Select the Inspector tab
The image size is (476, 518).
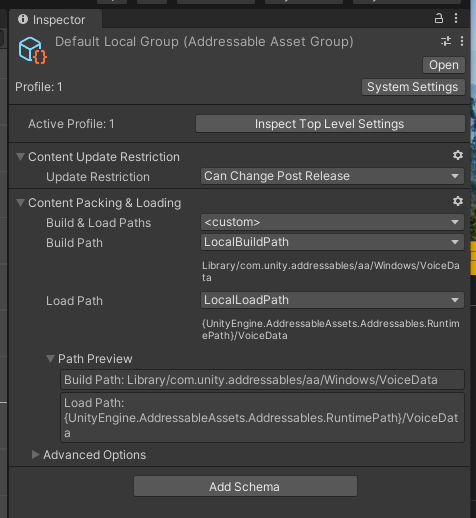[55, 19]
